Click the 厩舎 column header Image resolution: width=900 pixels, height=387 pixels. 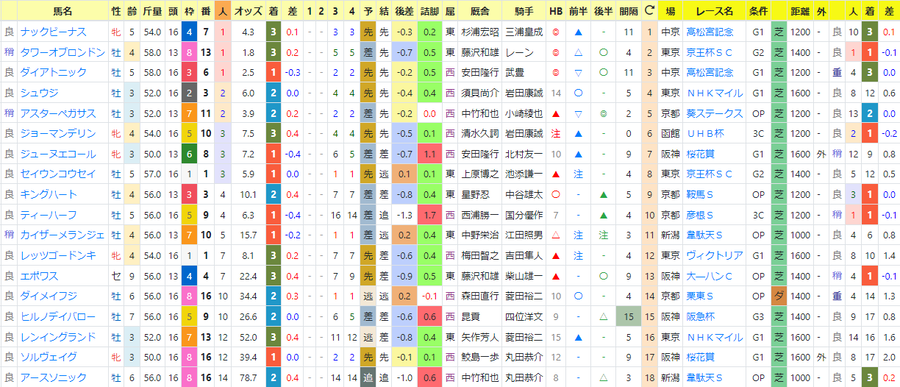(479, 11)
